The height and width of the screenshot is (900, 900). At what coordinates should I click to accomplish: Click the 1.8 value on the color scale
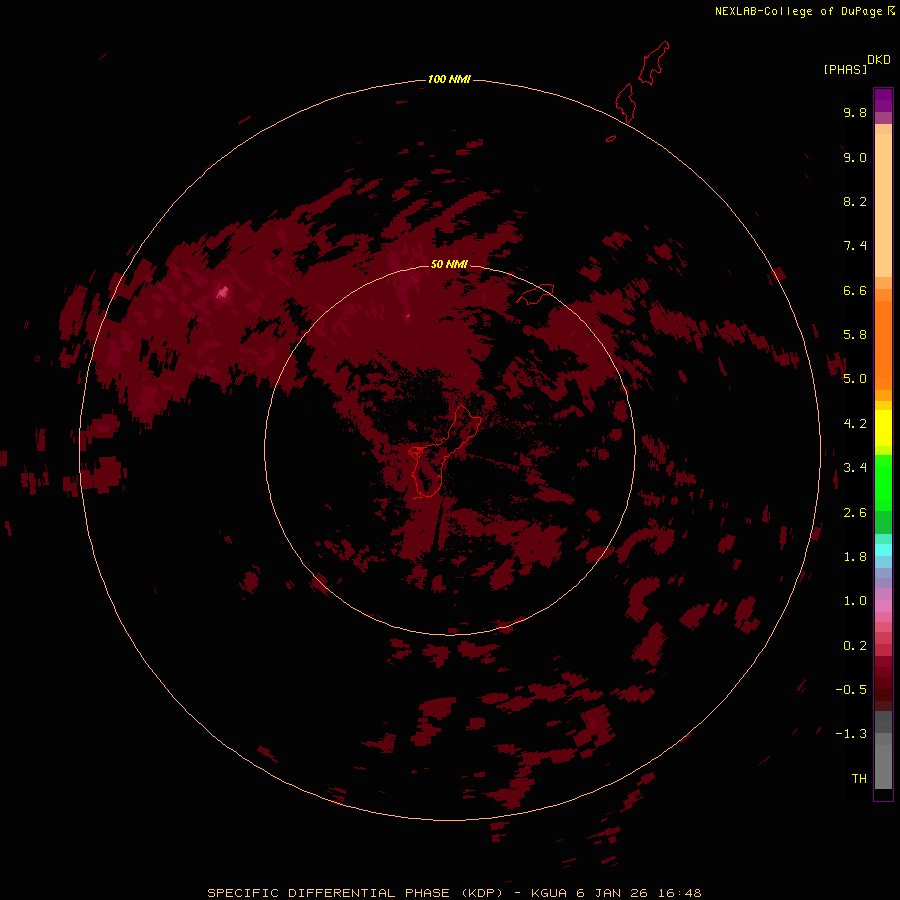pyautogui.click(x=855, y=557)
